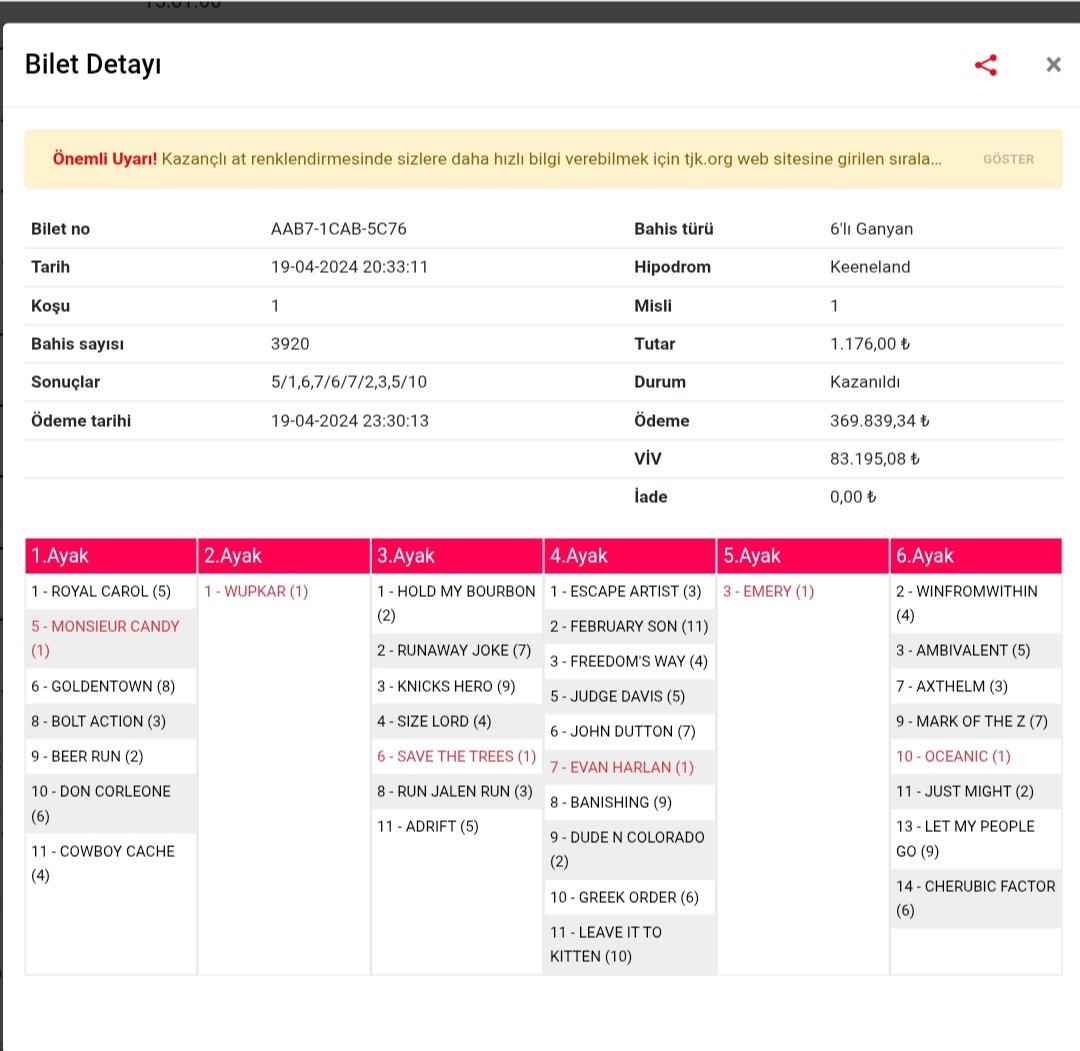The width and height of the screenshot is (1080, 1051).
Task: Select horse 11 - JUST MIGHT (2)
Action: pyautogui.click(x=975, y=792)
